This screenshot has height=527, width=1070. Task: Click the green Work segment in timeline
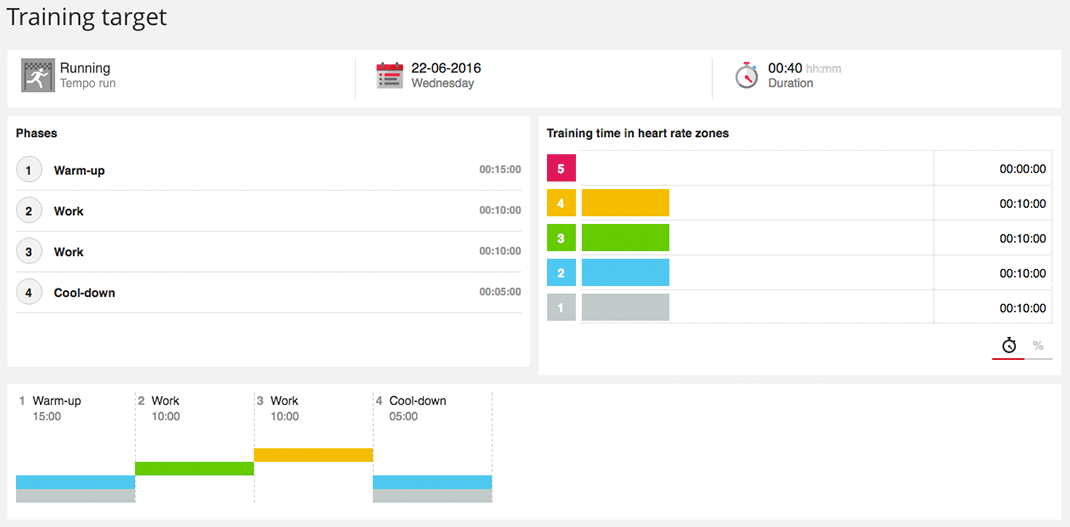coord(194,468)
